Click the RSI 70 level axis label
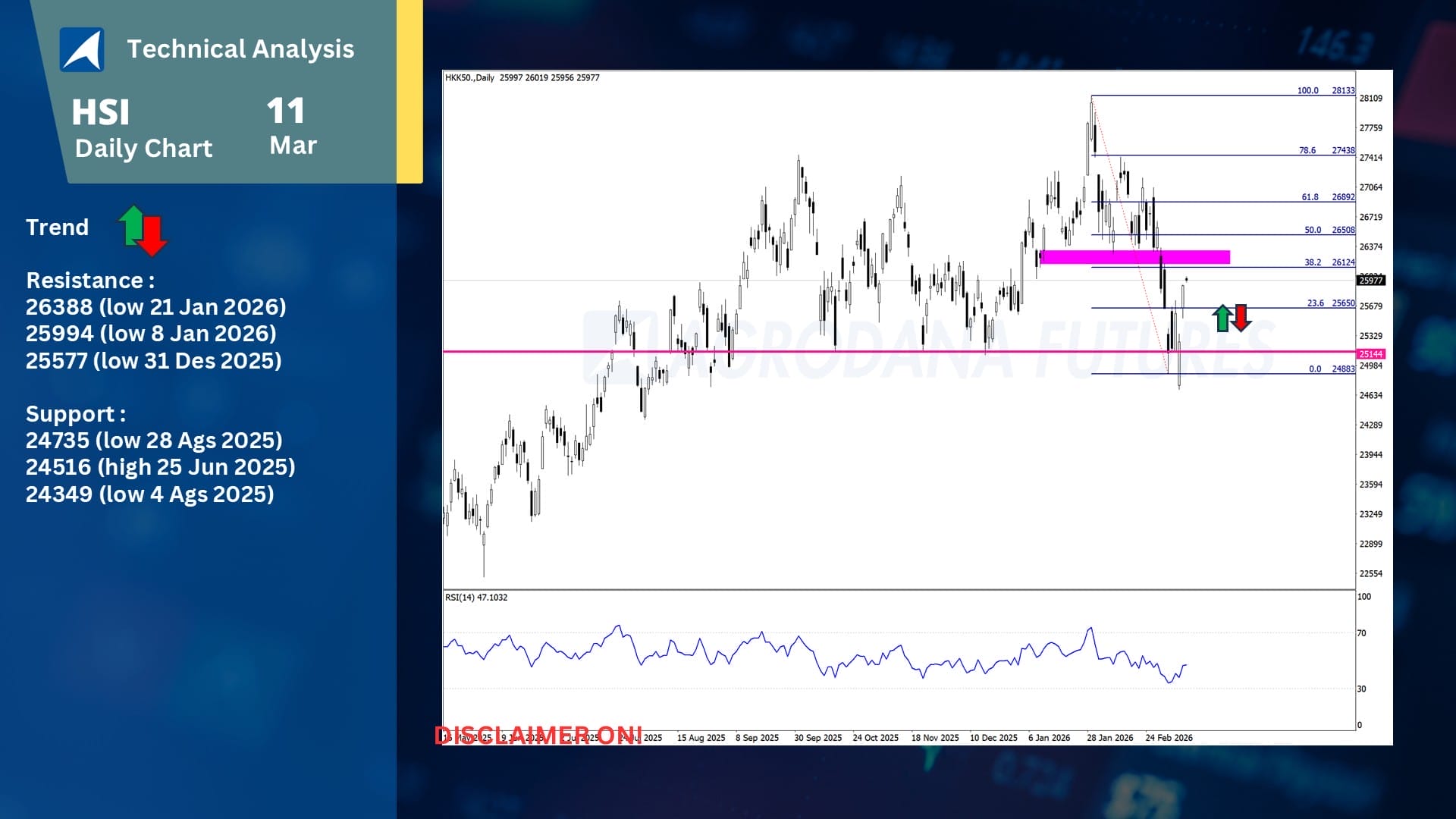The image size is (1456, 819). (1361, 633)
